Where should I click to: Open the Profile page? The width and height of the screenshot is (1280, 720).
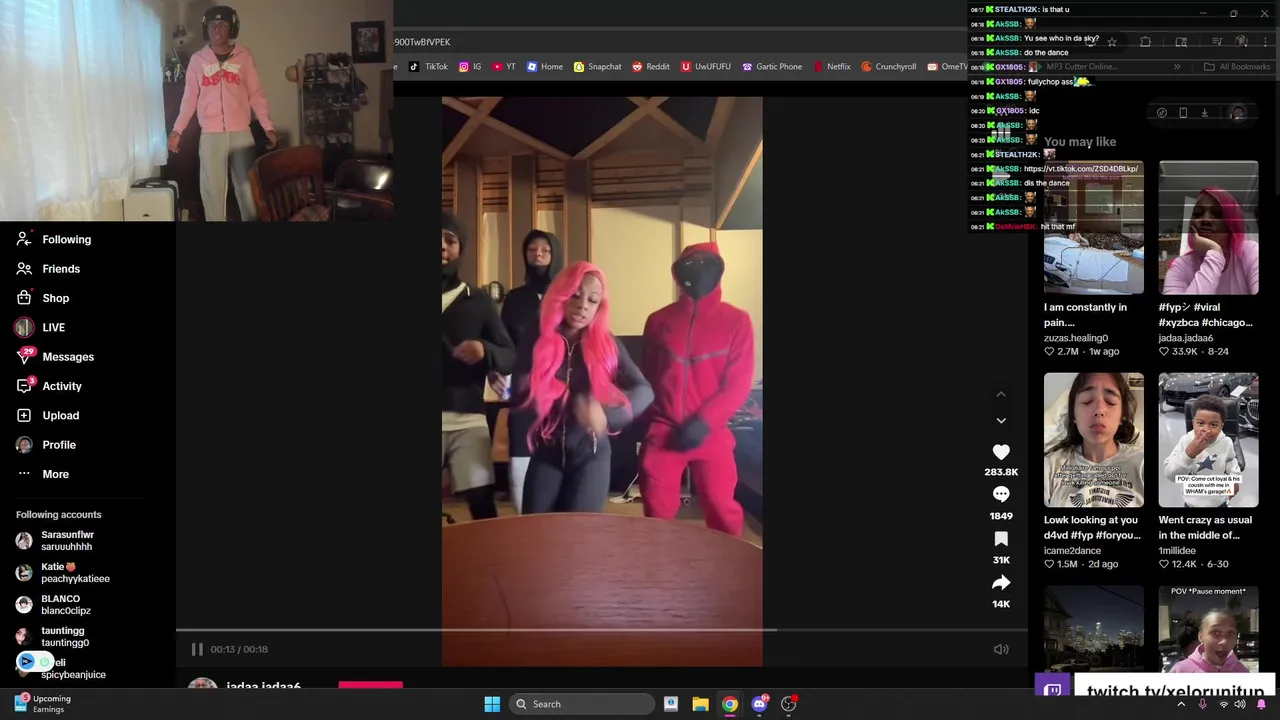coord(46,445)
